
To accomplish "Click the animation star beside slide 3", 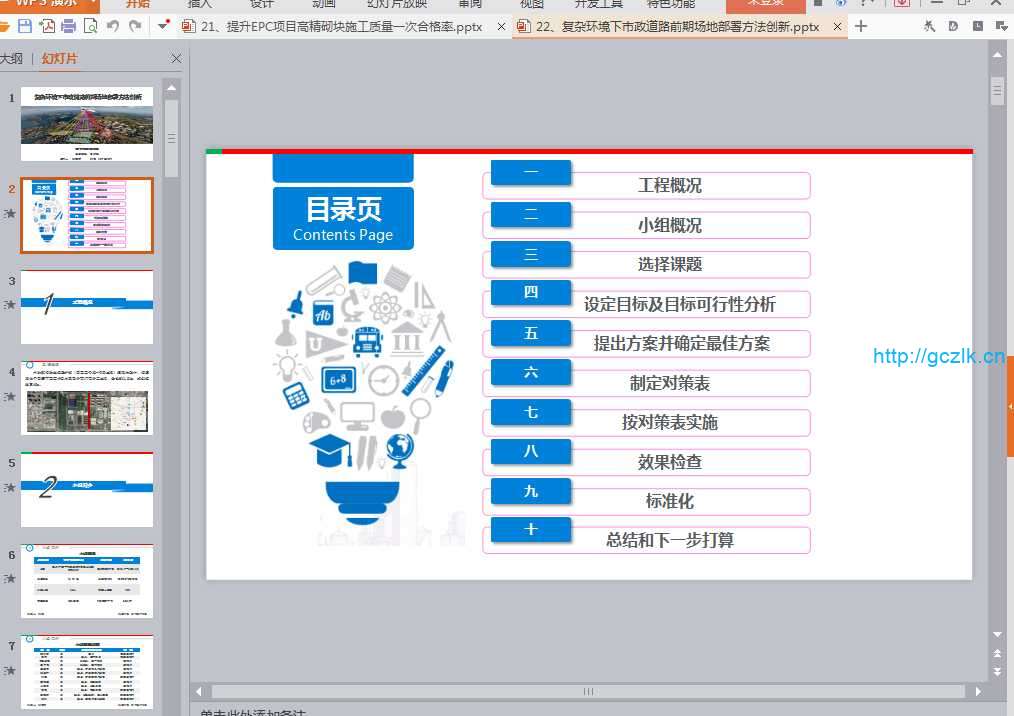I will coord(10,305).
